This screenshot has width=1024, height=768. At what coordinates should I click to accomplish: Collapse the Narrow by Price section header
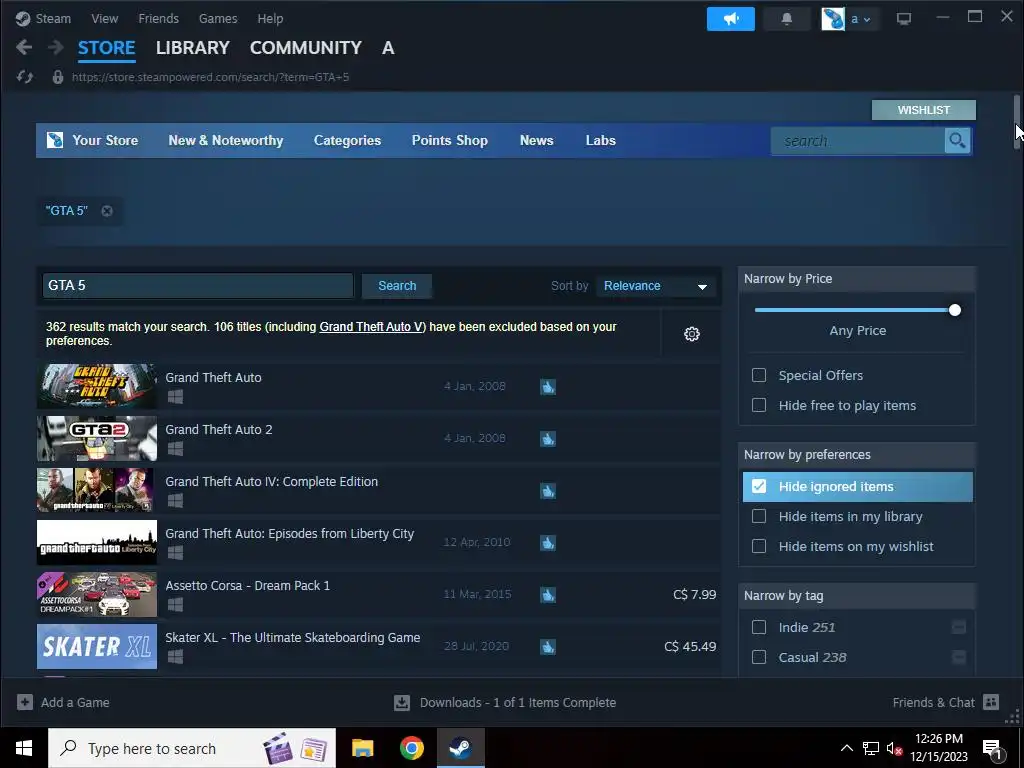(x=857, y=279)
